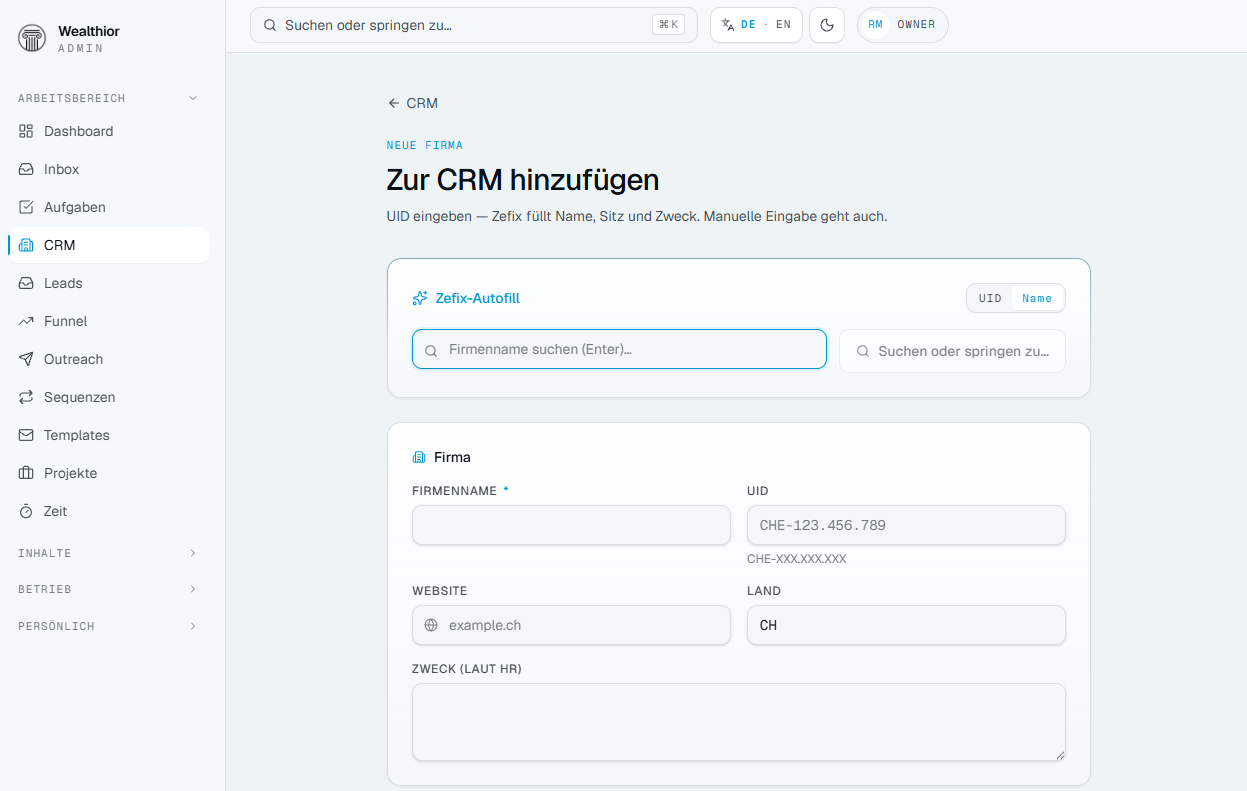Click search box beside Firmenname suchen
Viewport: 1247px width, 791px height.
click(952, 351)
